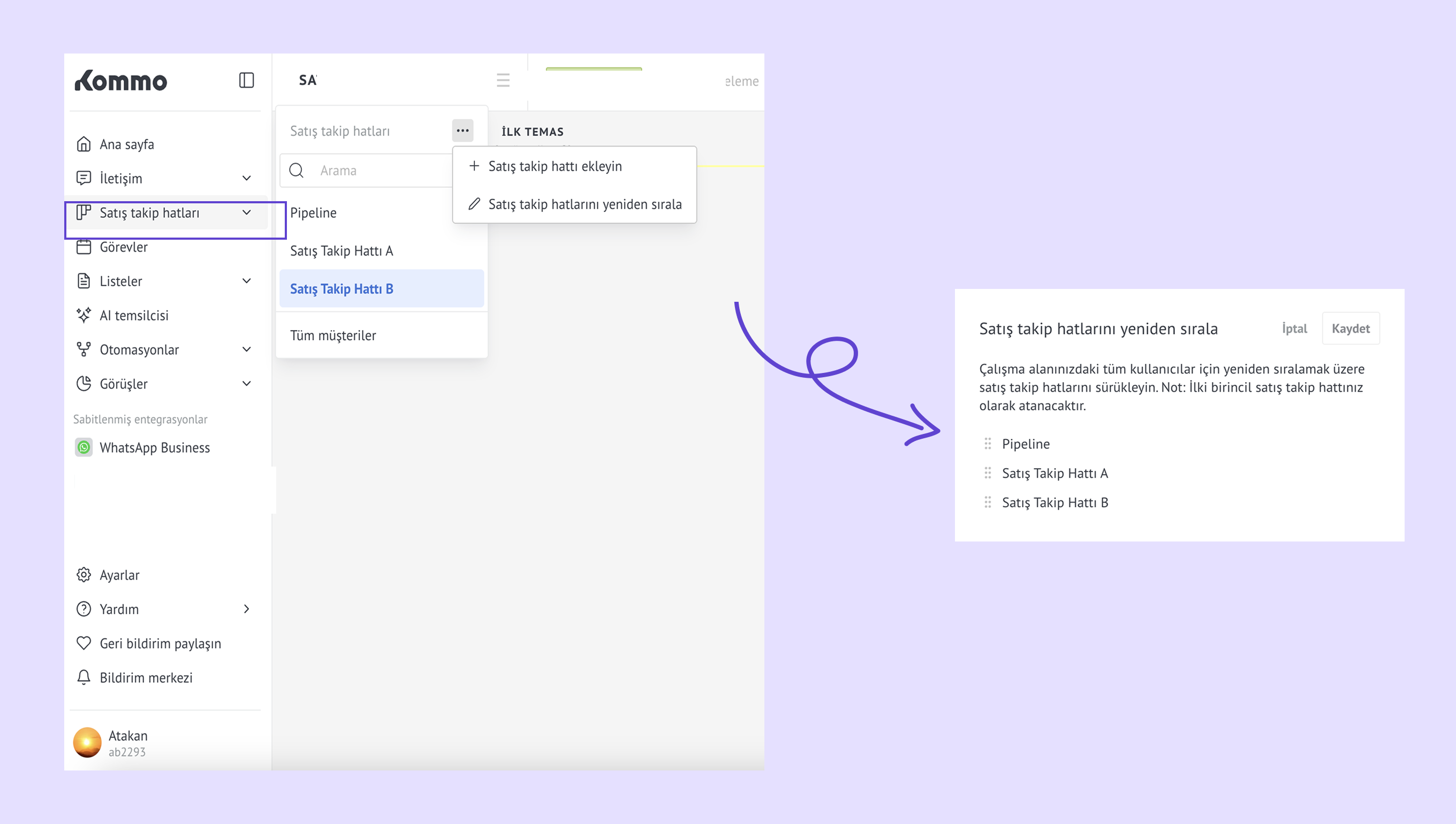Open the three-dots pipelines options menu

point(462,131)
